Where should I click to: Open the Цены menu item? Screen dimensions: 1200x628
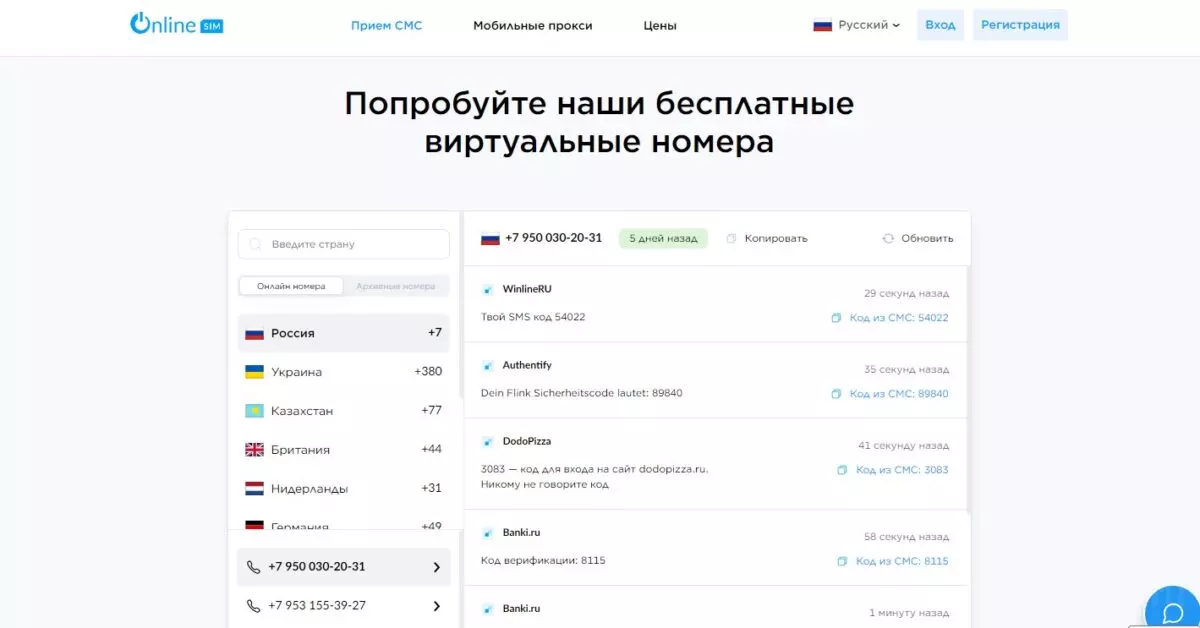tap(660, 26)
